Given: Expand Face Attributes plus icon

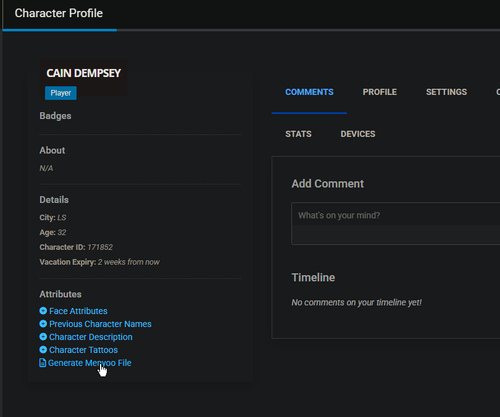Looking at the screenshot, I should click(x=43, y=311).
